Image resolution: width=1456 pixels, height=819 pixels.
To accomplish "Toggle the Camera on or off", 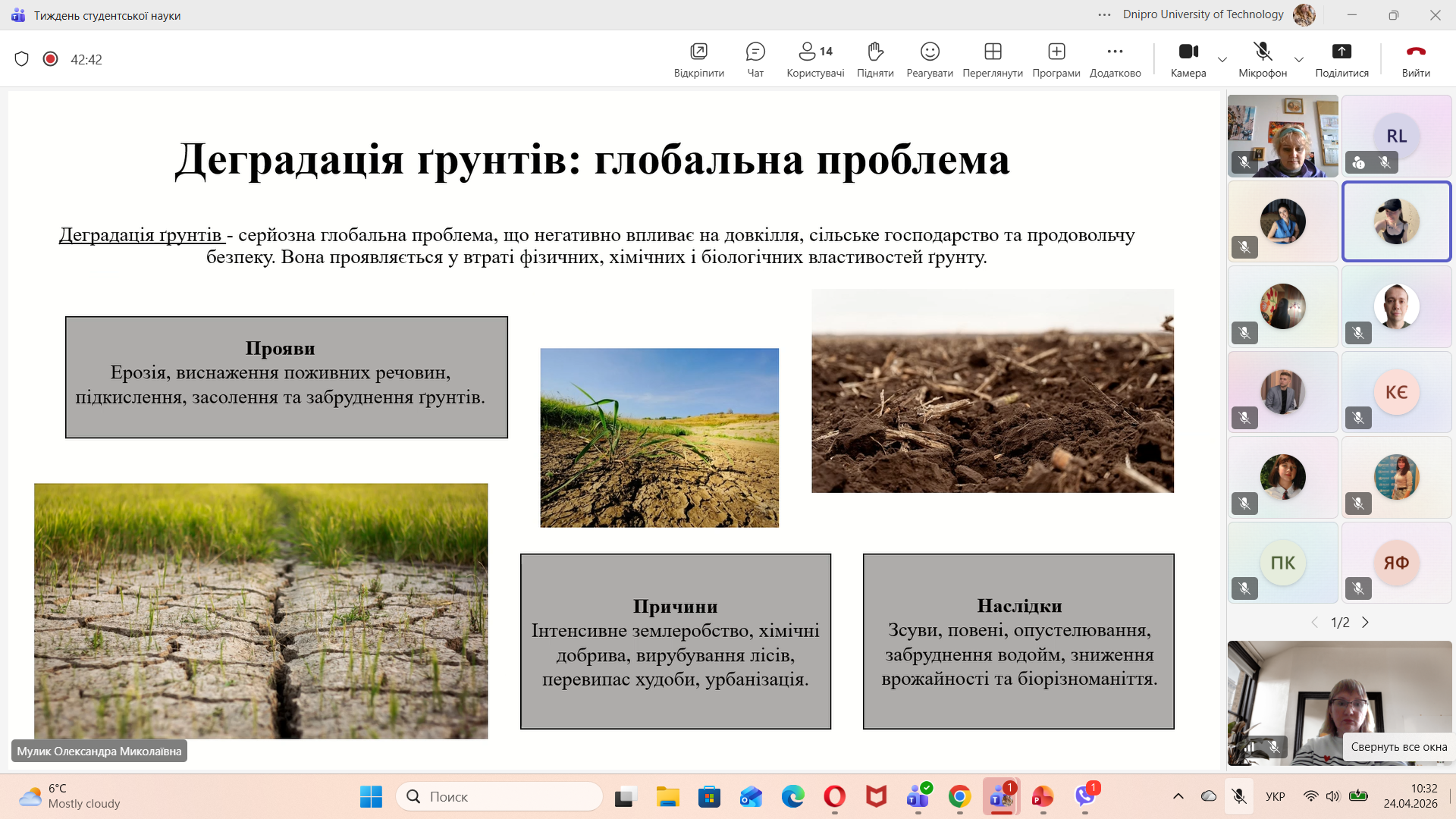I will [x=1188, y=59].
